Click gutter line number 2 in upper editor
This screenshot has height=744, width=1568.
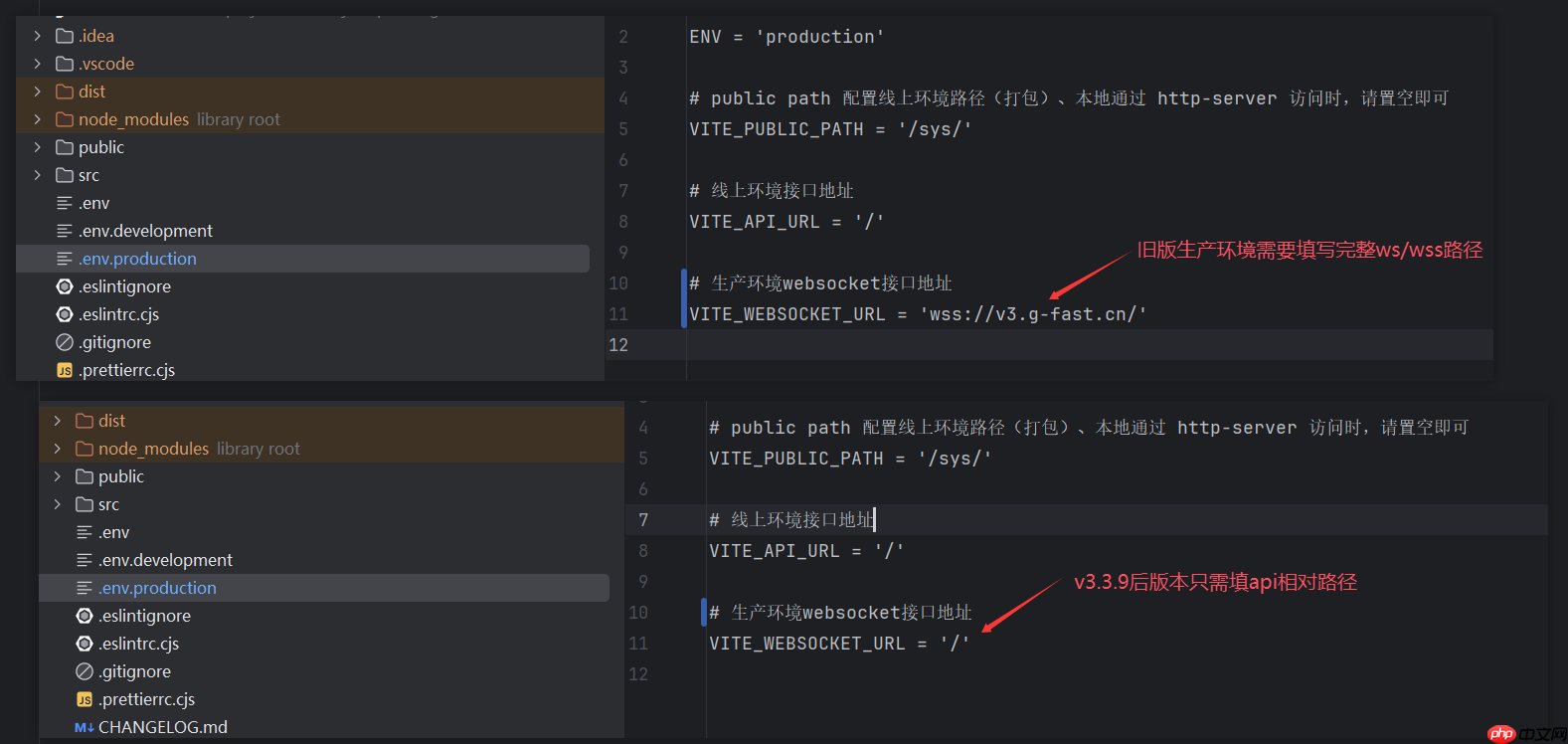623,37
